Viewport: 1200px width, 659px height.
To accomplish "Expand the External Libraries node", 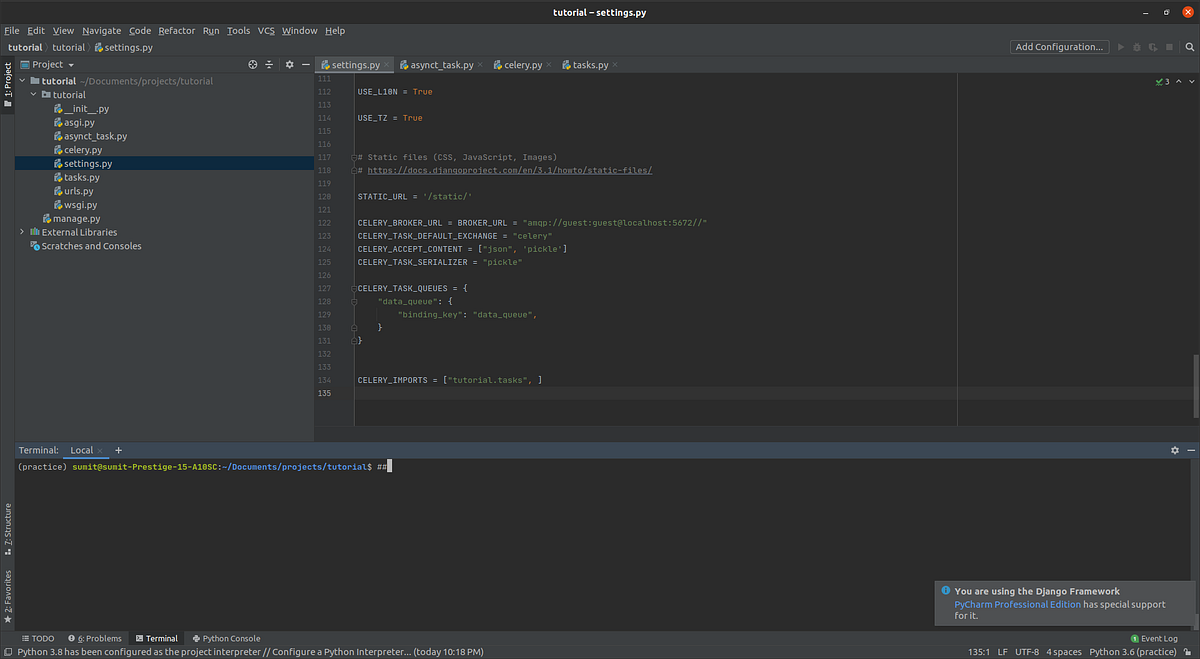I will coord(22,231).
